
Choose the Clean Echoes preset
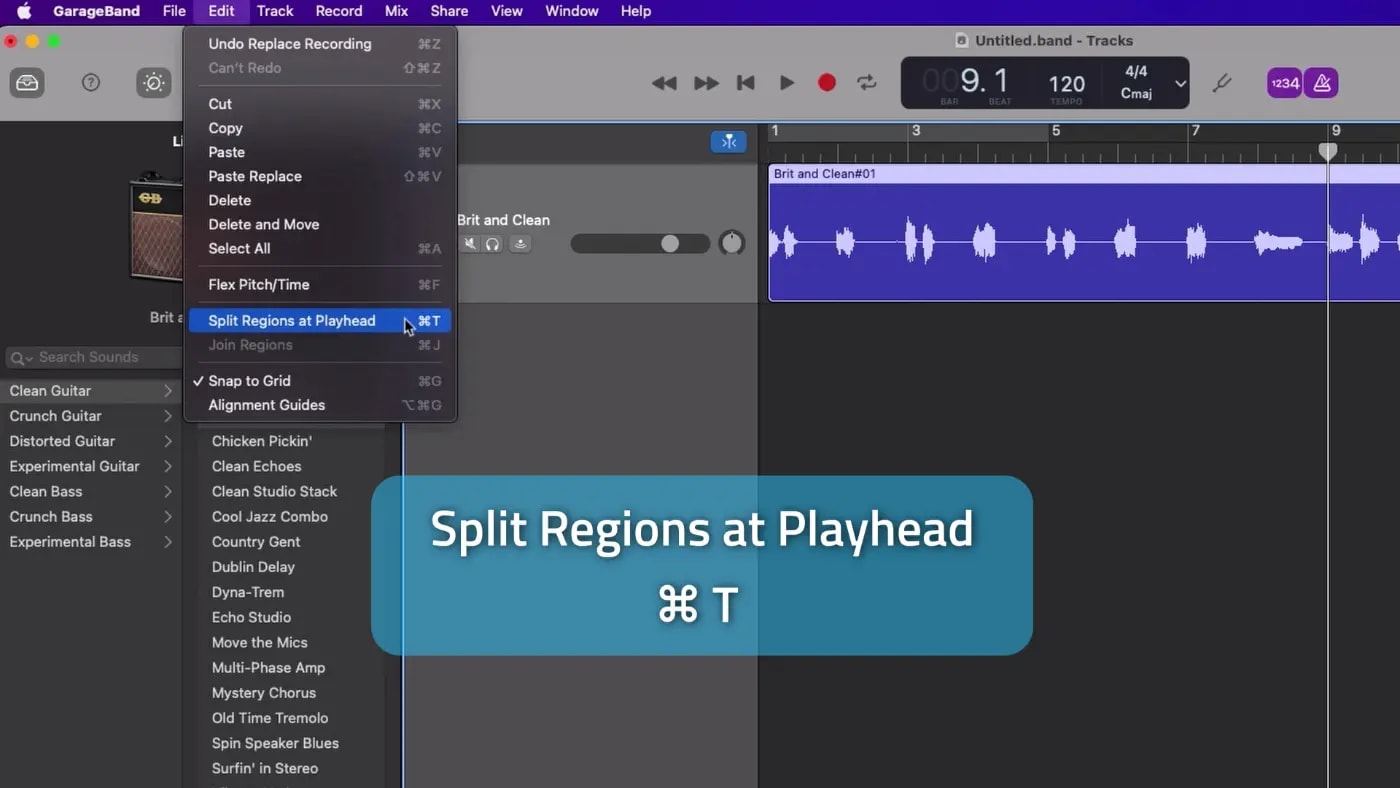click(256, 466)
